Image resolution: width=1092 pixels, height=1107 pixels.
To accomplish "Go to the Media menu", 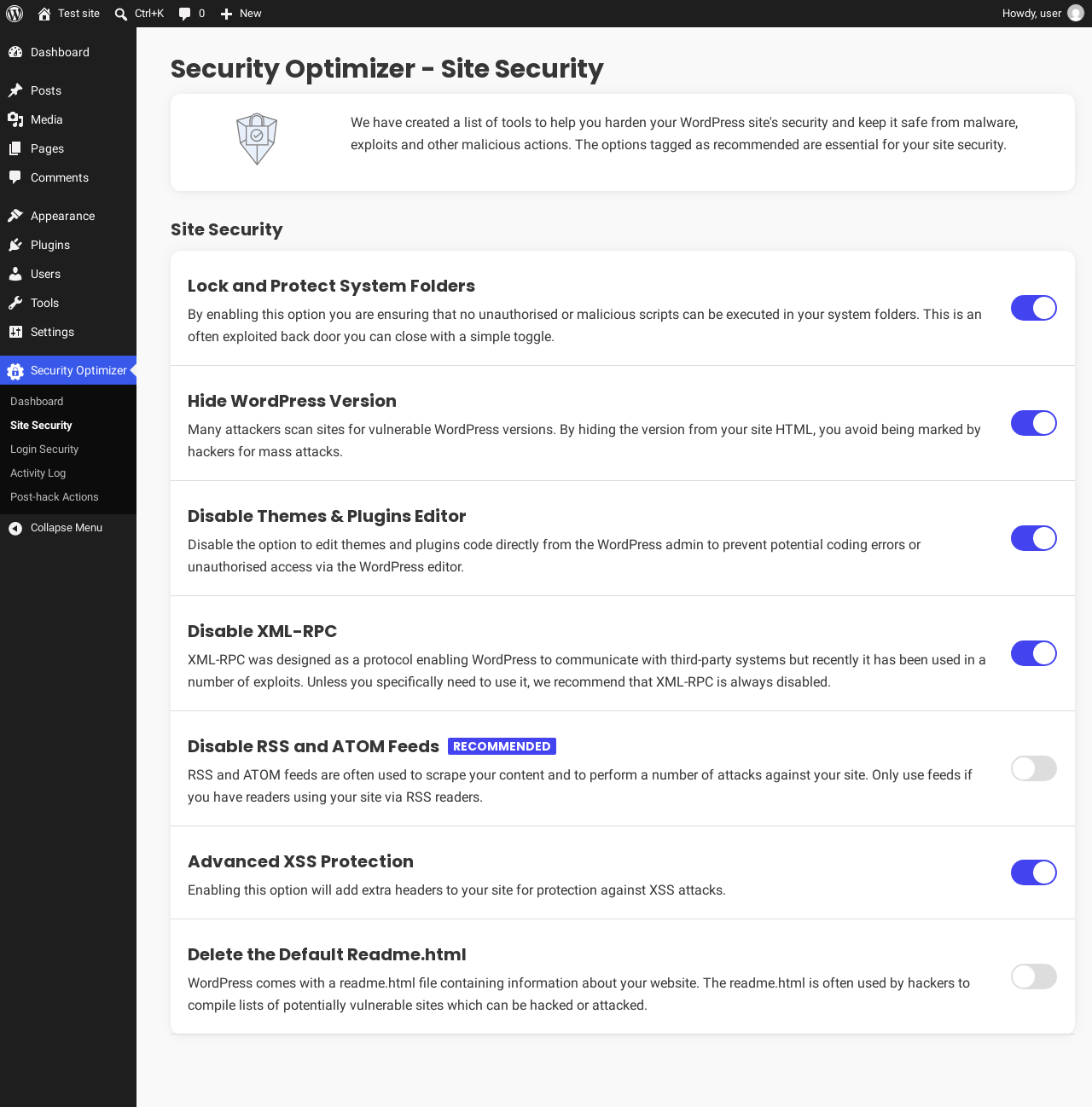I will pos(68,119).
